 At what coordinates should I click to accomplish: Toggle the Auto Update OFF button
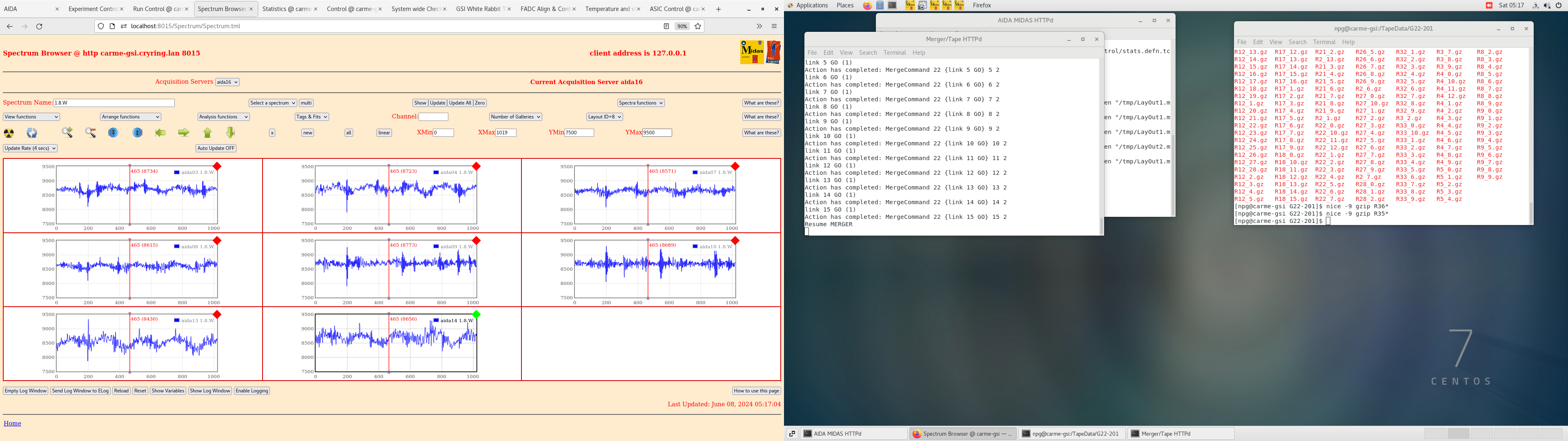[x=216, y=148]
